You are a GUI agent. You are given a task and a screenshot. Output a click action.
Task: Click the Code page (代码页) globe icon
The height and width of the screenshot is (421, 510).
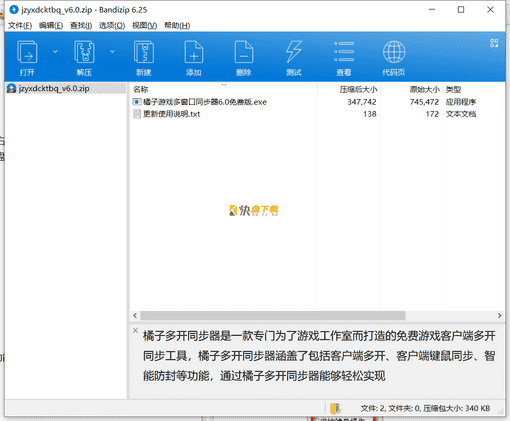(394, 52)
